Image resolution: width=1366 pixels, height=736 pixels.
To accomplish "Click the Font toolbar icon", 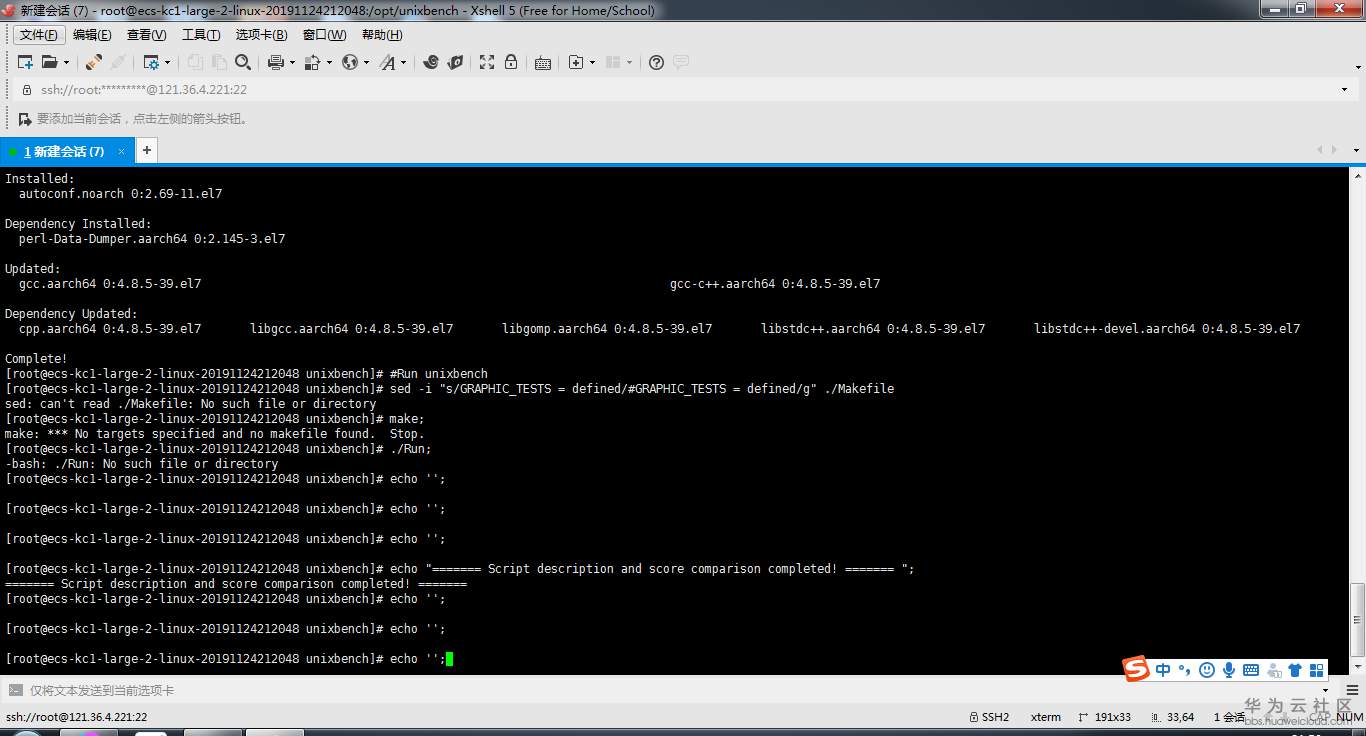I will (388, 62).
